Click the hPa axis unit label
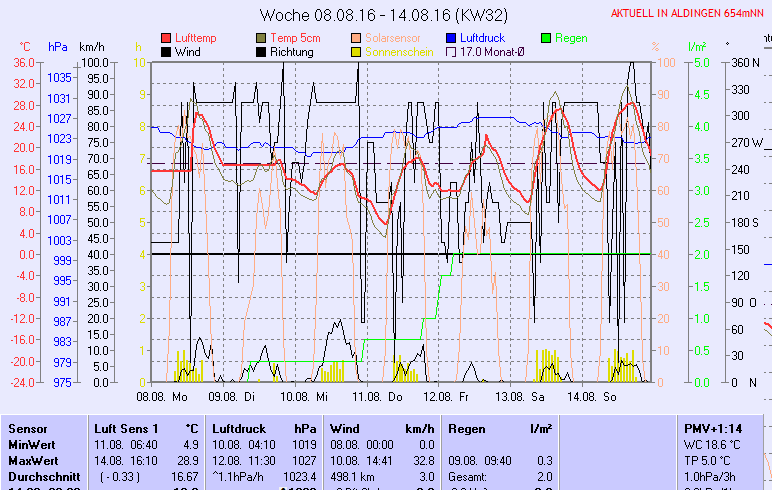The height and width of the screenshot is (490, 772). click(x=57, y=47)
